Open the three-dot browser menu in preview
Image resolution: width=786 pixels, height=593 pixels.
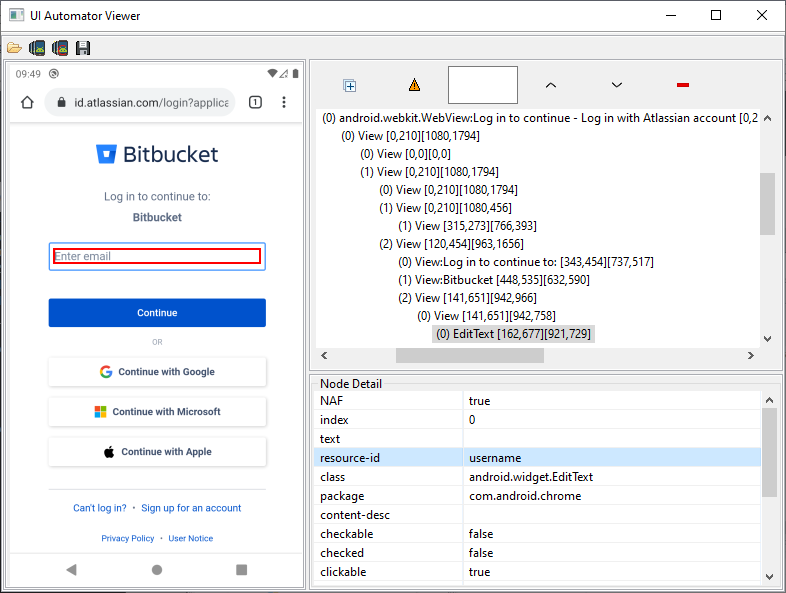click(x=284, y=102)
